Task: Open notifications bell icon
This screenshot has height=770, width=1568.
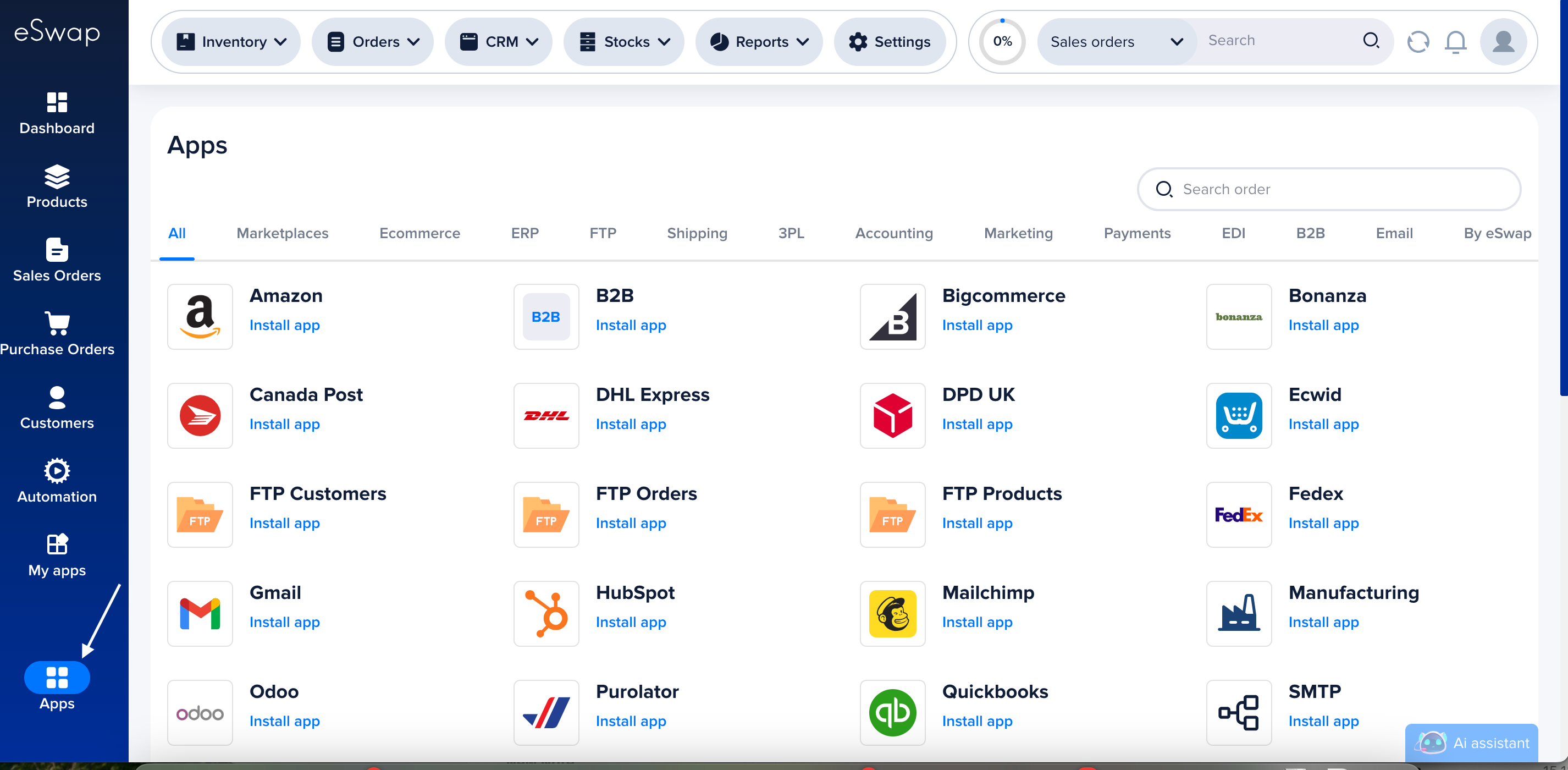Action: (1455, 41)
